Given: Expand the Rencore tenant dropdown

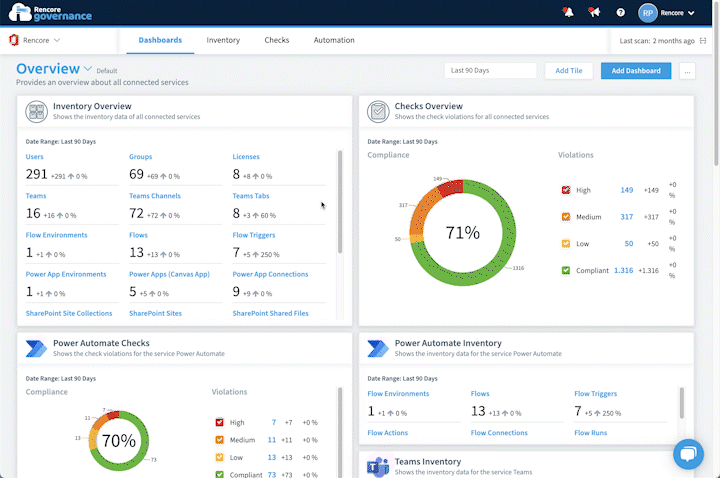Looking at the screenshot, I should [x=35, y=40].
